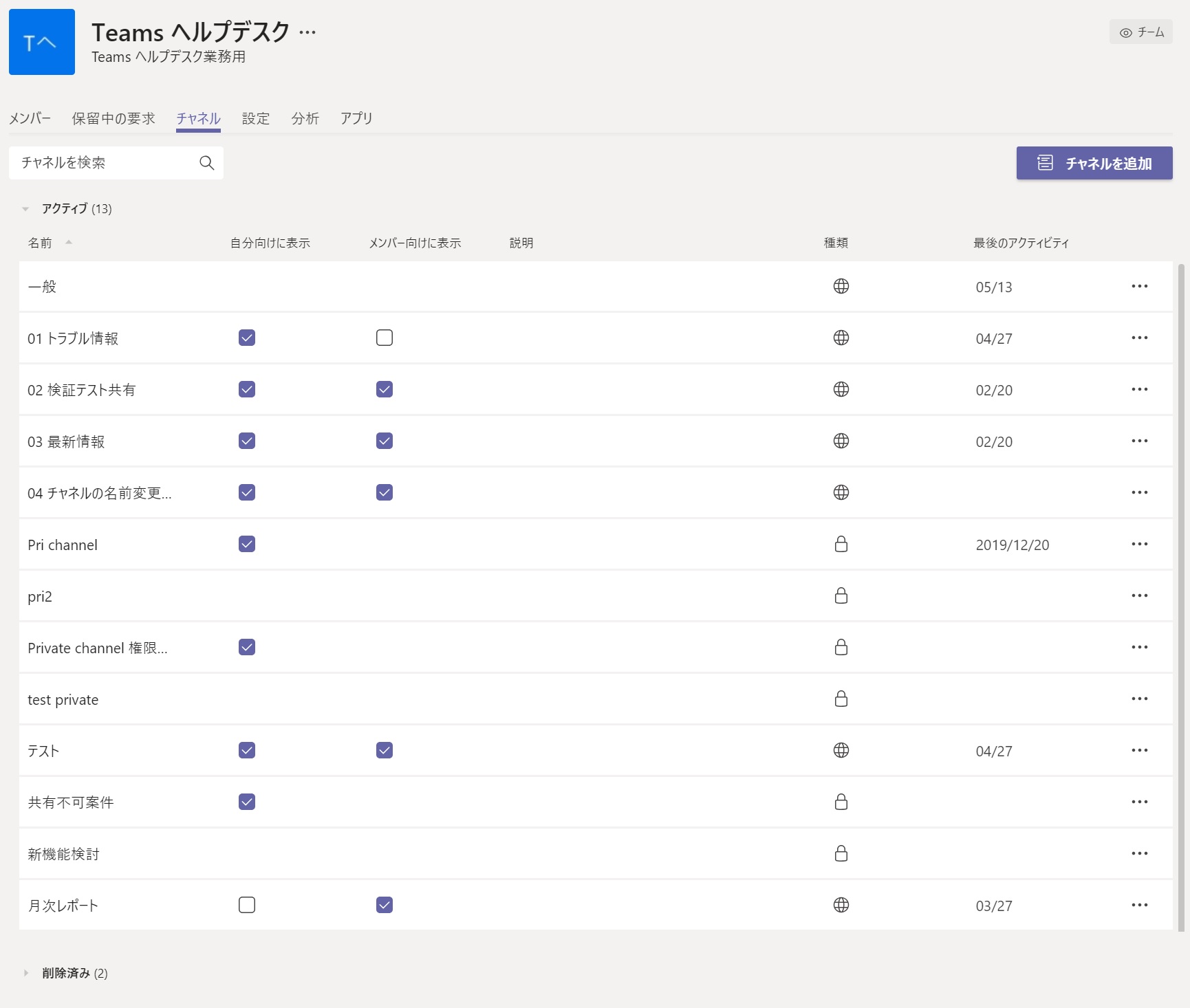Click メンバー向けに表示 column header
Image resolution: width=1190 pixels, height=1008 pixels.
point(415,243)
